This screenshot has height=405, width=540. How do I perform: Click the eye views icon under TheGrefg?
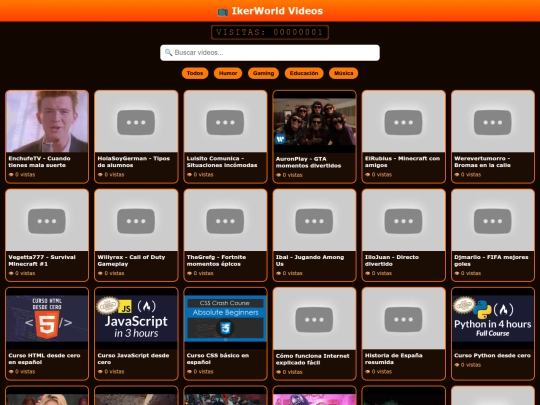[189, 273]
